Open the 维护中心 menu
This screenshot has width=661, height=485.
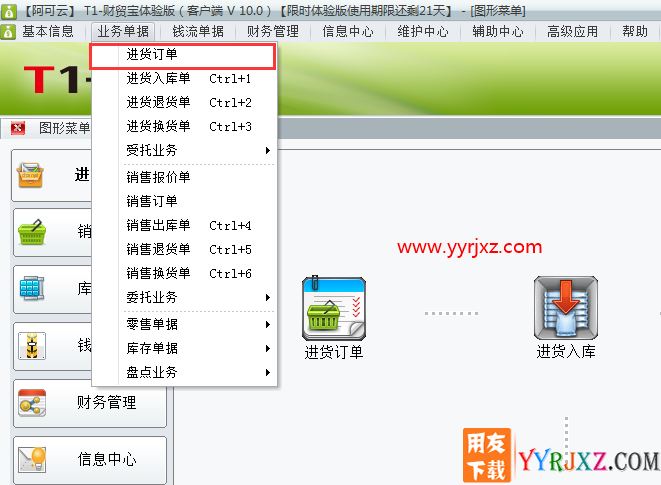[x=423, y=32]
